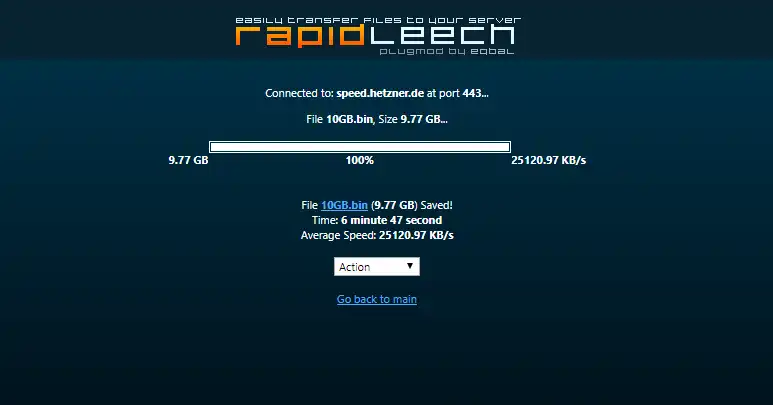Open the Action dropdown menu

click(x=377, y=267)
